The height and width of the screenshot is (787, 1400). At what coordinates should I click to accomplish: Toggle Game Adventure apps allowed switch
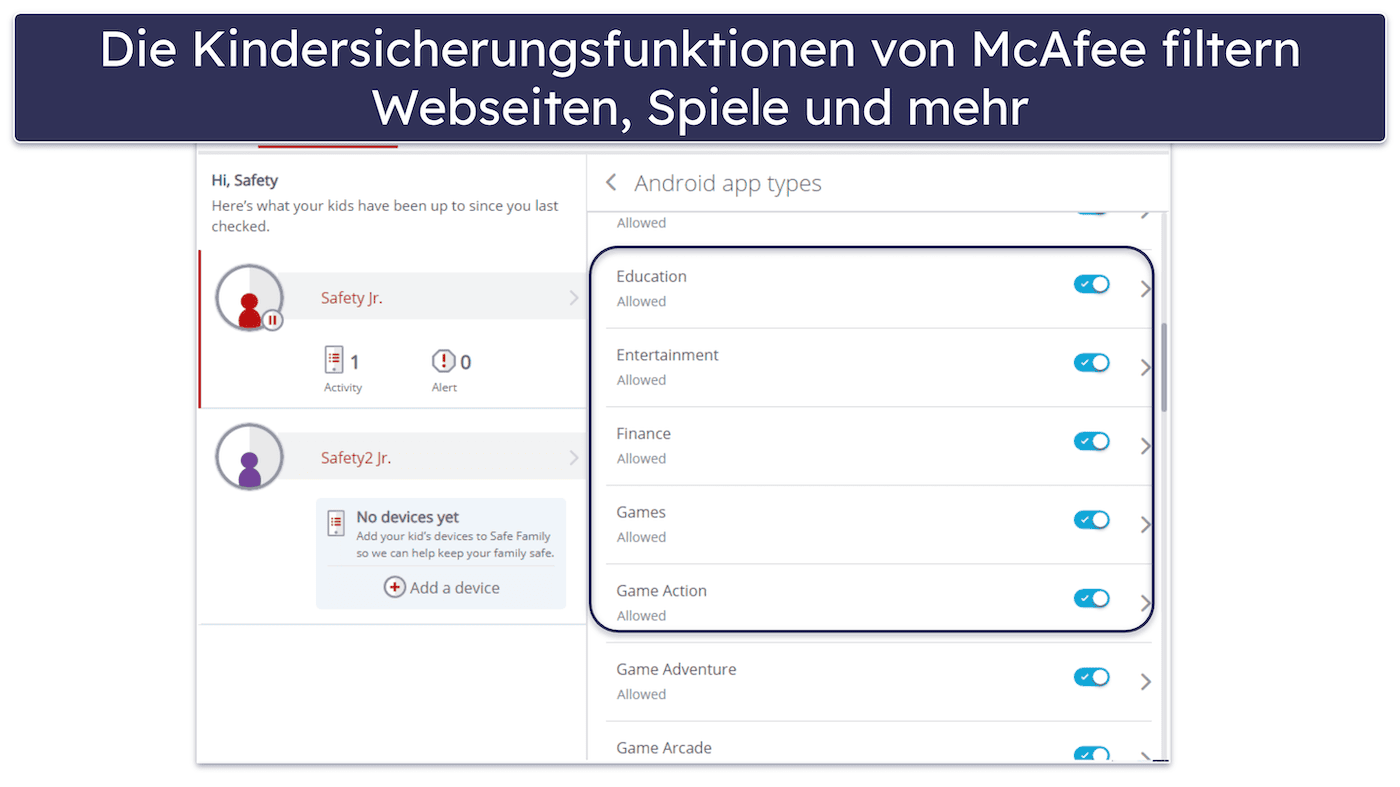pos(1092,677)
